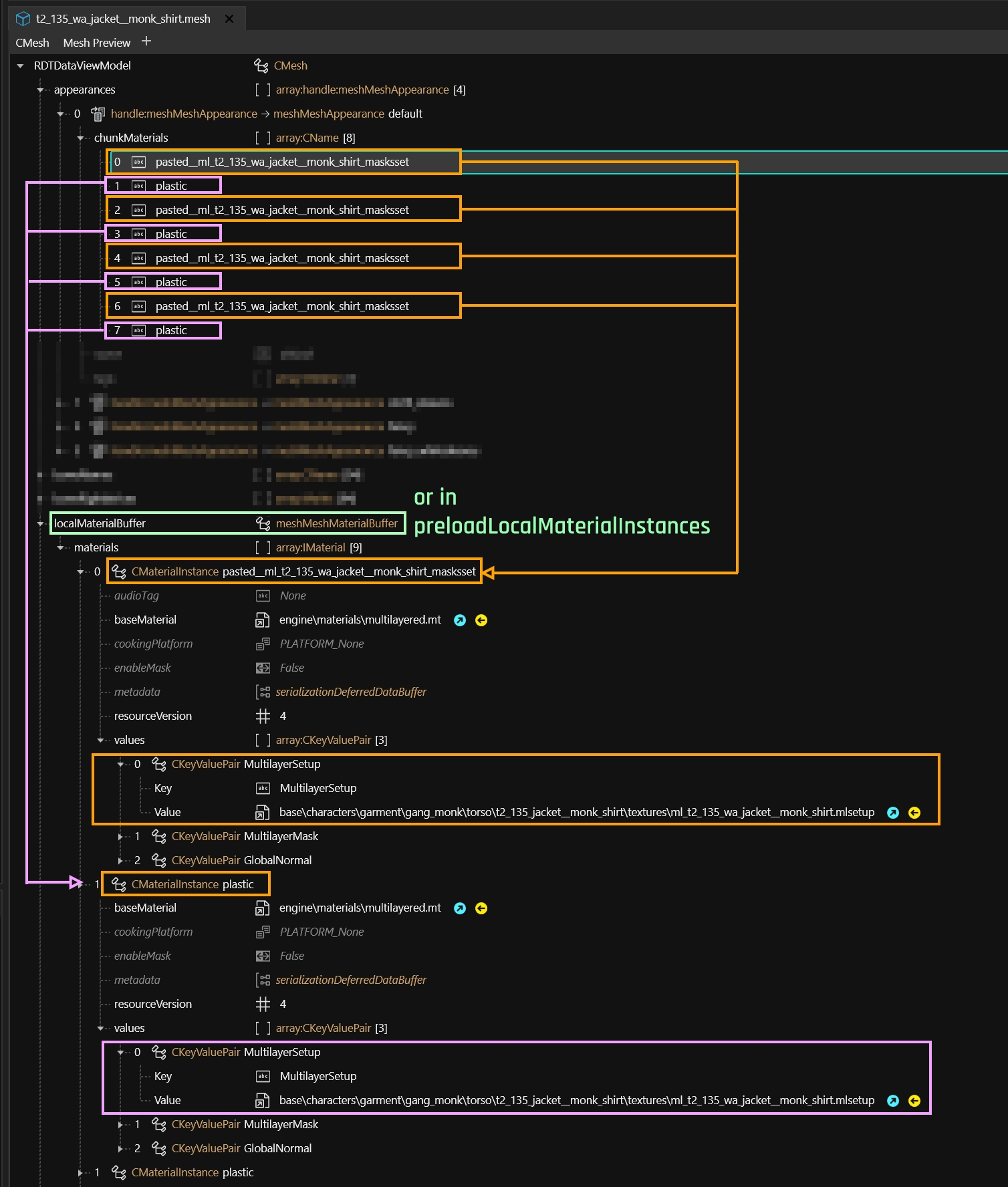This screenshot has height=1187, width=1008.
Task: Click the enableMask False boolean icon in first material
Action: [x=263, y=668]
